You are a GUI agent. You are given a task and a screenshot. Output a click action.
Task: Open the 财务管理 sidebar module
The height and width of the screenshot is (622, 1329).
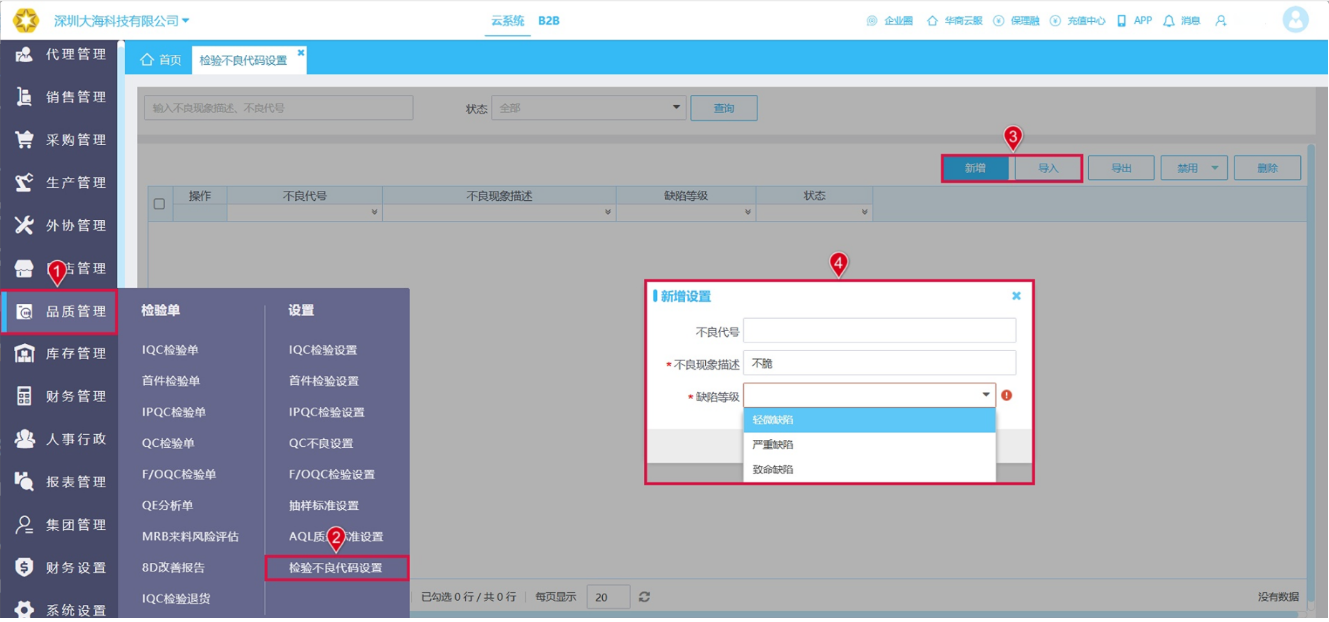(x=60, y=397)
